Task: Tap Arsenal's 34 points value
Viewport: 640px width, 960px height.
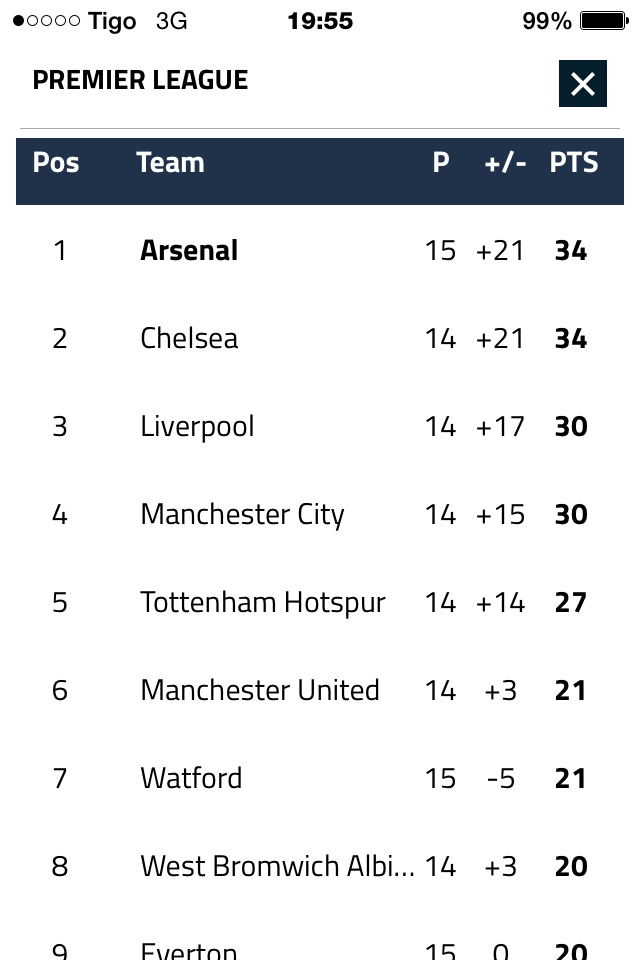Action: coord(571,250)
